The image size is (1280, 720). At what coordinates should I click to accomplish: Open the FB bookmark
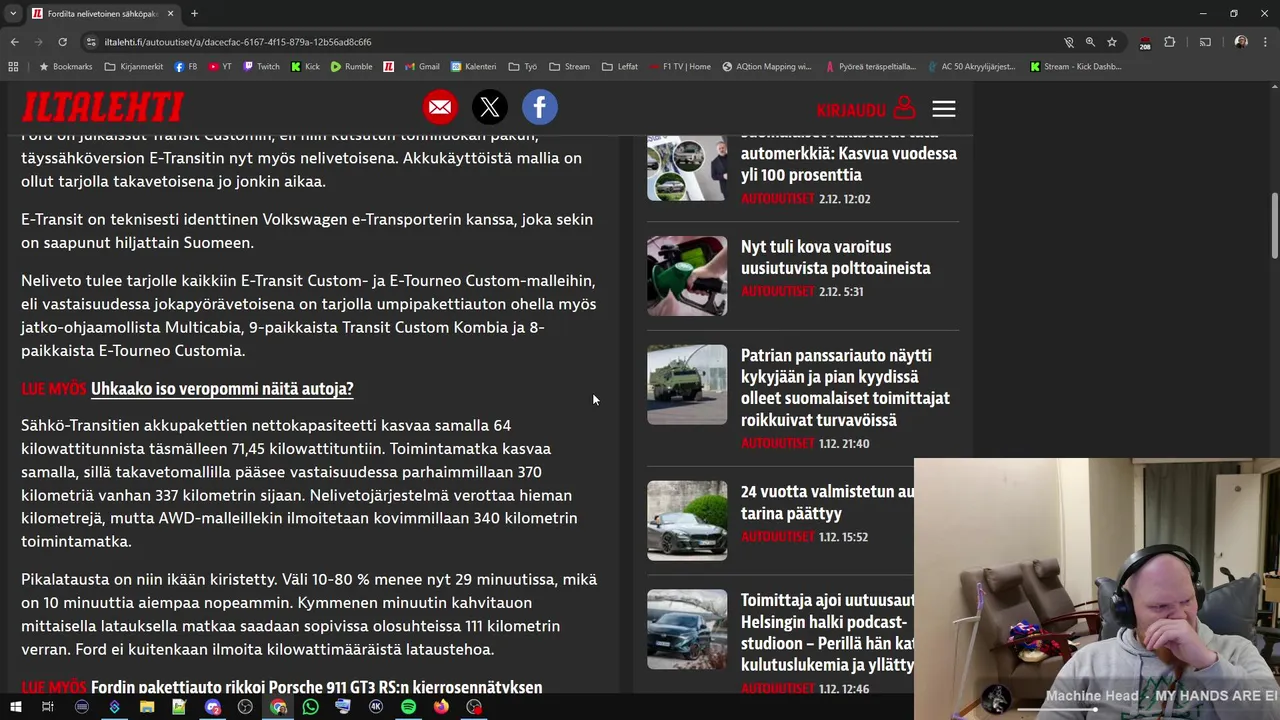(x=186, y=67)
